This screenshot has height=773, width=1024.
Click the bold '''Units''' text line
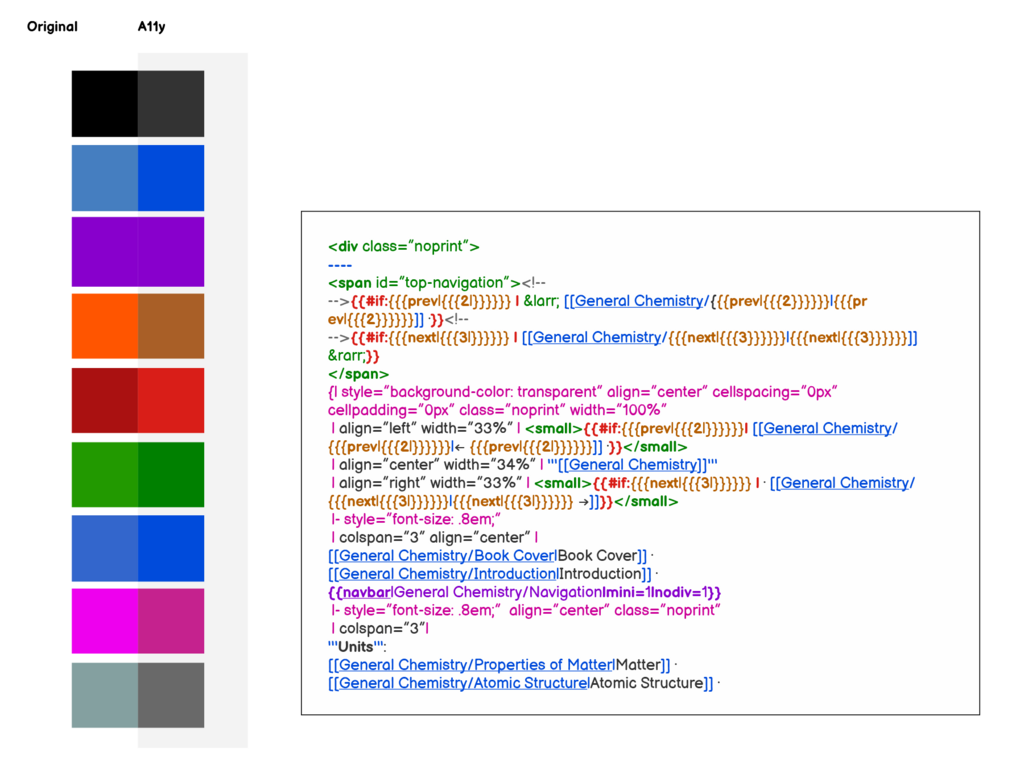click(x=357, y=646)
